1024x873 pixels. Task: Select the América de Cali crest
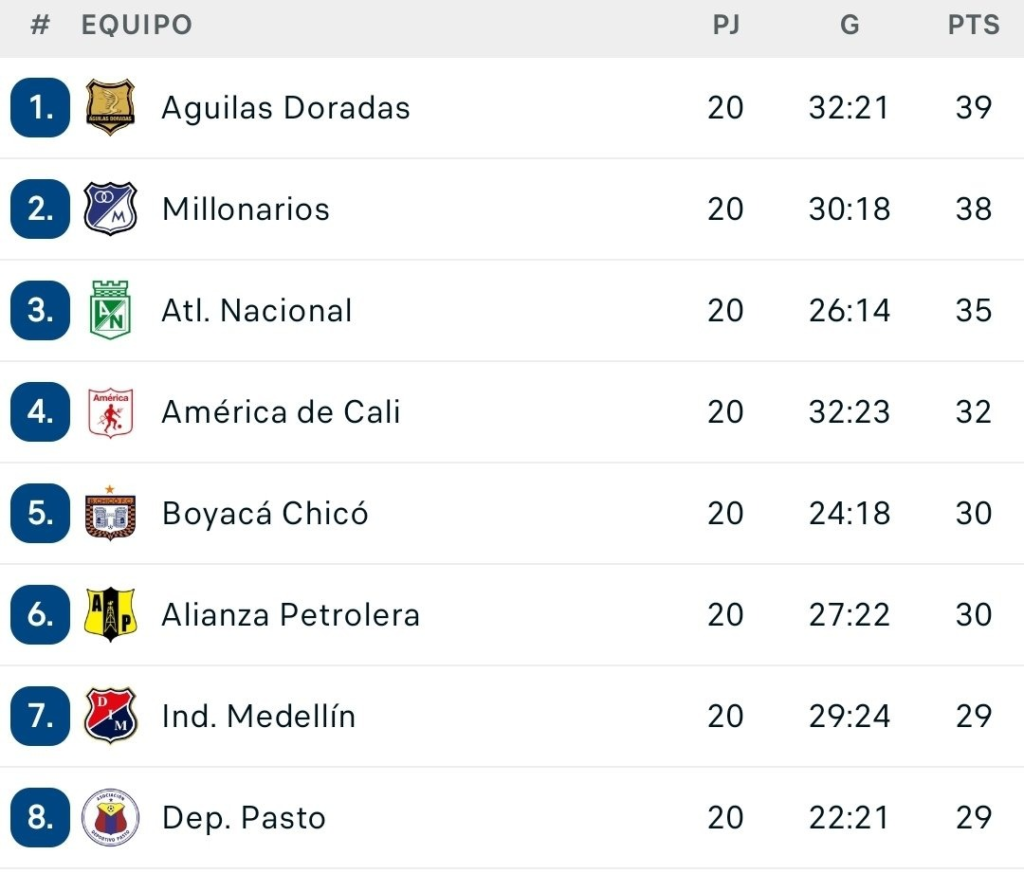[x=110, y=412]
